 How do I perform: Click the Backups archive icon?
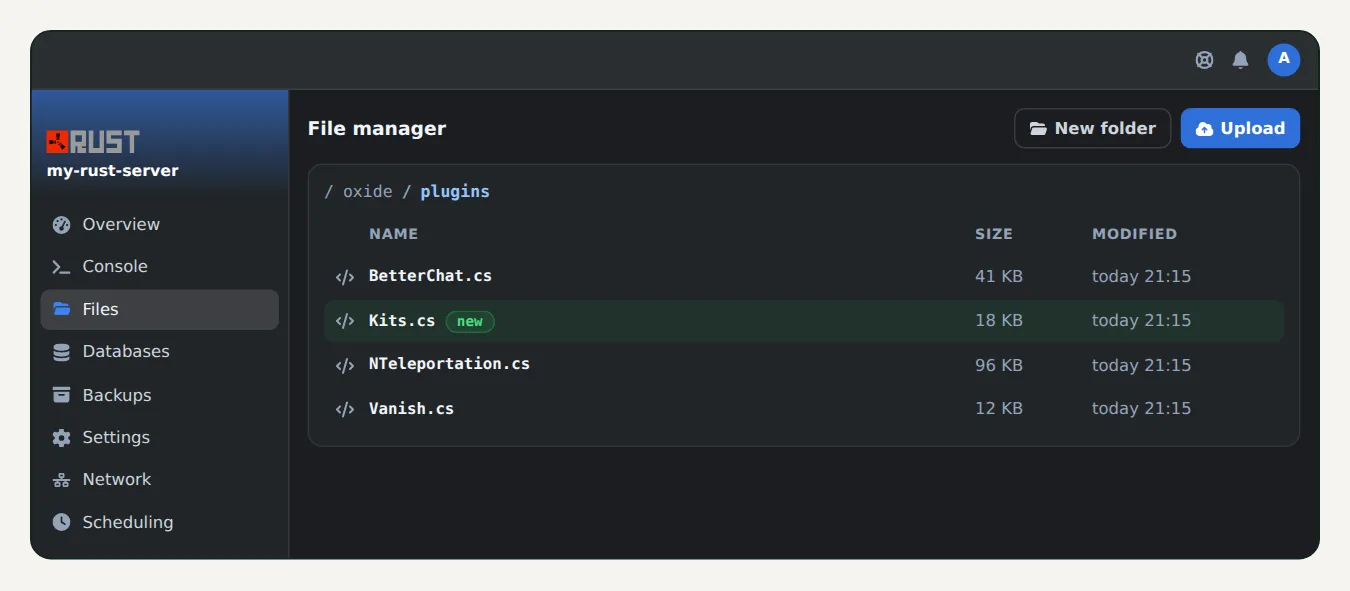[x=61, y=395]
